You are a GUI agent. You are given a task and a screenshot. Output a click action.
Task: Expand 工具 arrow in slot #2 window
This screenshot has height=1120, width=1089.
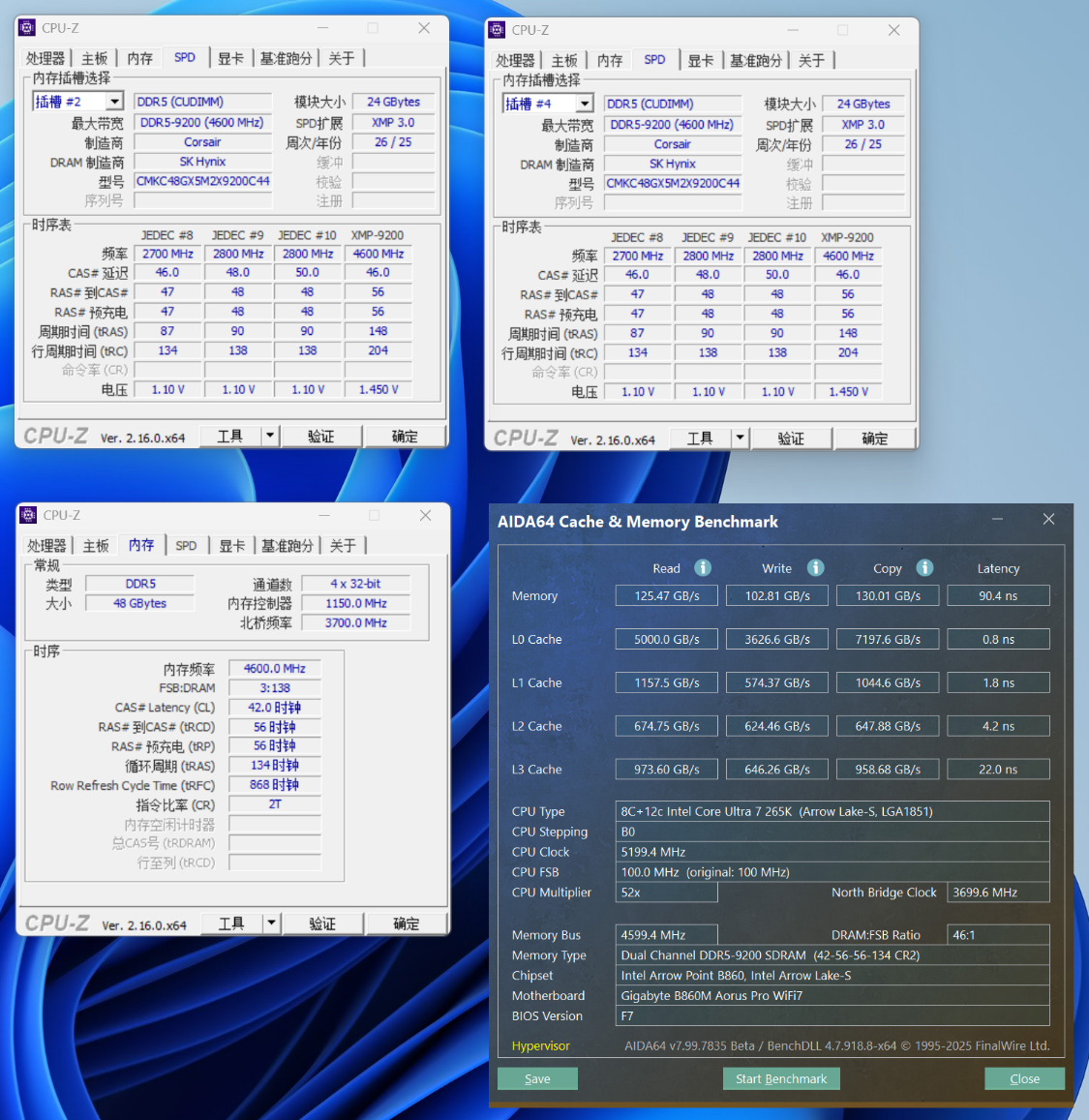270,436
